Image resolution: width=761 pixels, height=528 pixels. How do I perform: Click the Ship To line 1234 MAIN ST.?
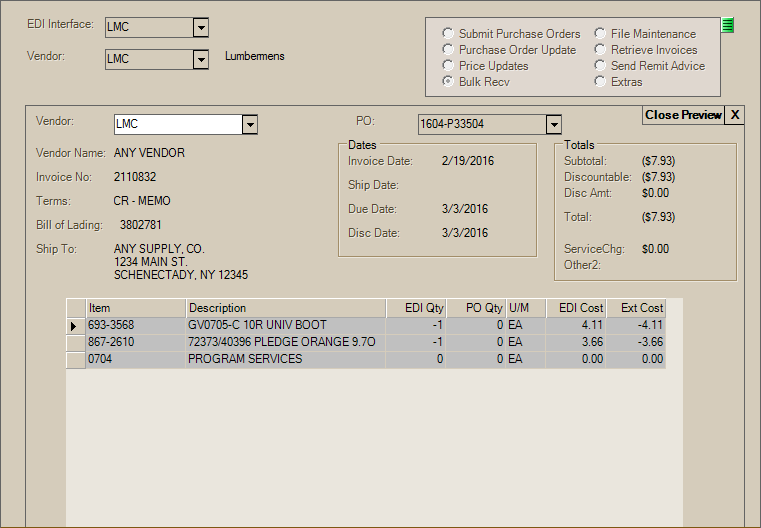(150, 262)
